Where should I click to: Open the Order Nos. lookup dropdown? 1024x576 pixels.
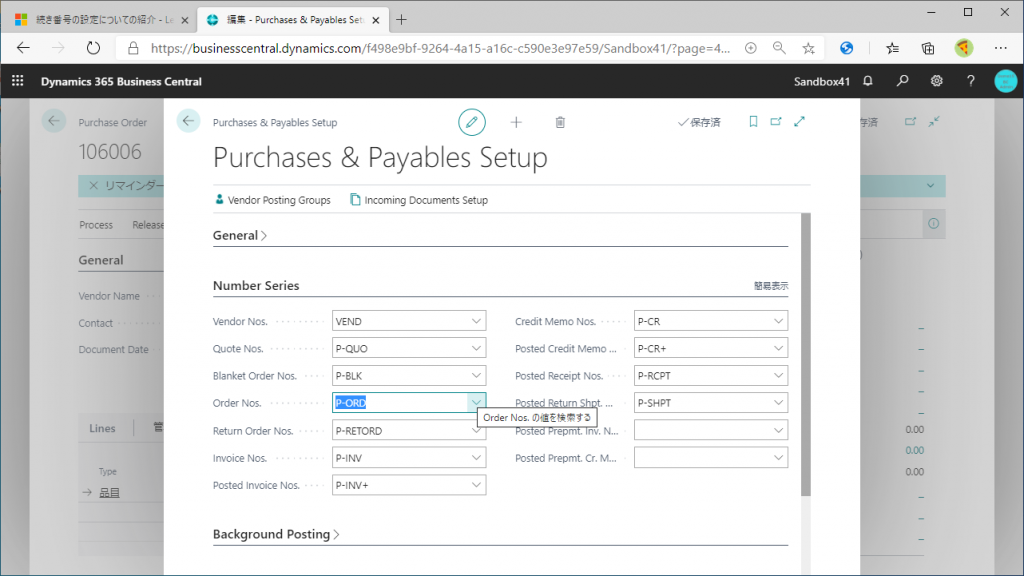point(476,402)
